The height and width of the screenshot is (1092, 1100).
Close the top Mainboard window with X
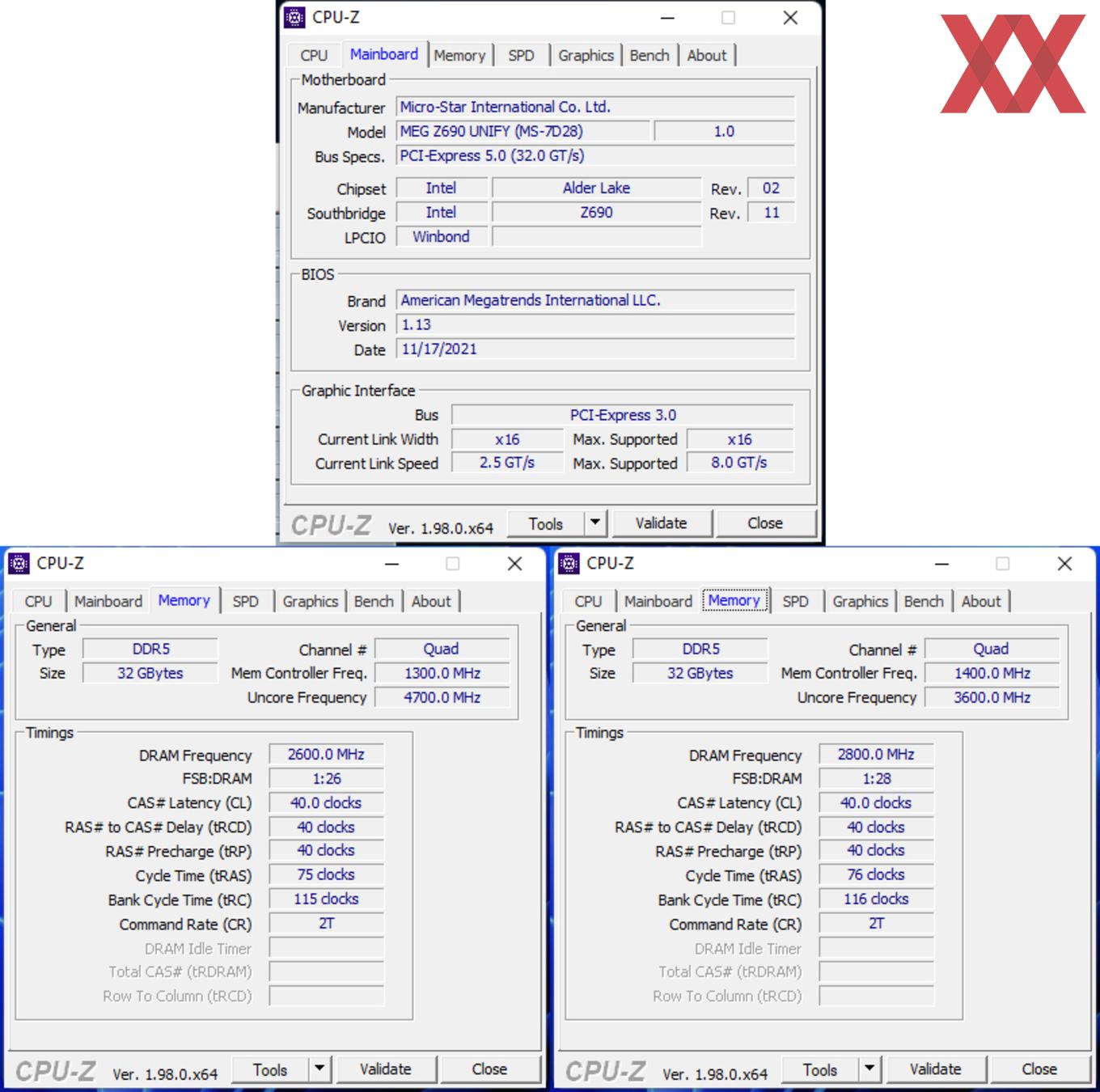coord(790,18)
